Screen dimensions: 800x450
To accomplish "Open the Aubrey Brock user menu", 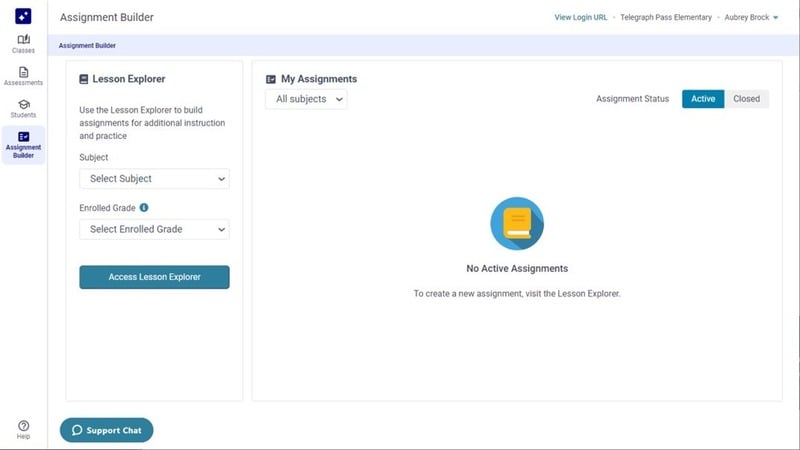I will pos(751,17).
